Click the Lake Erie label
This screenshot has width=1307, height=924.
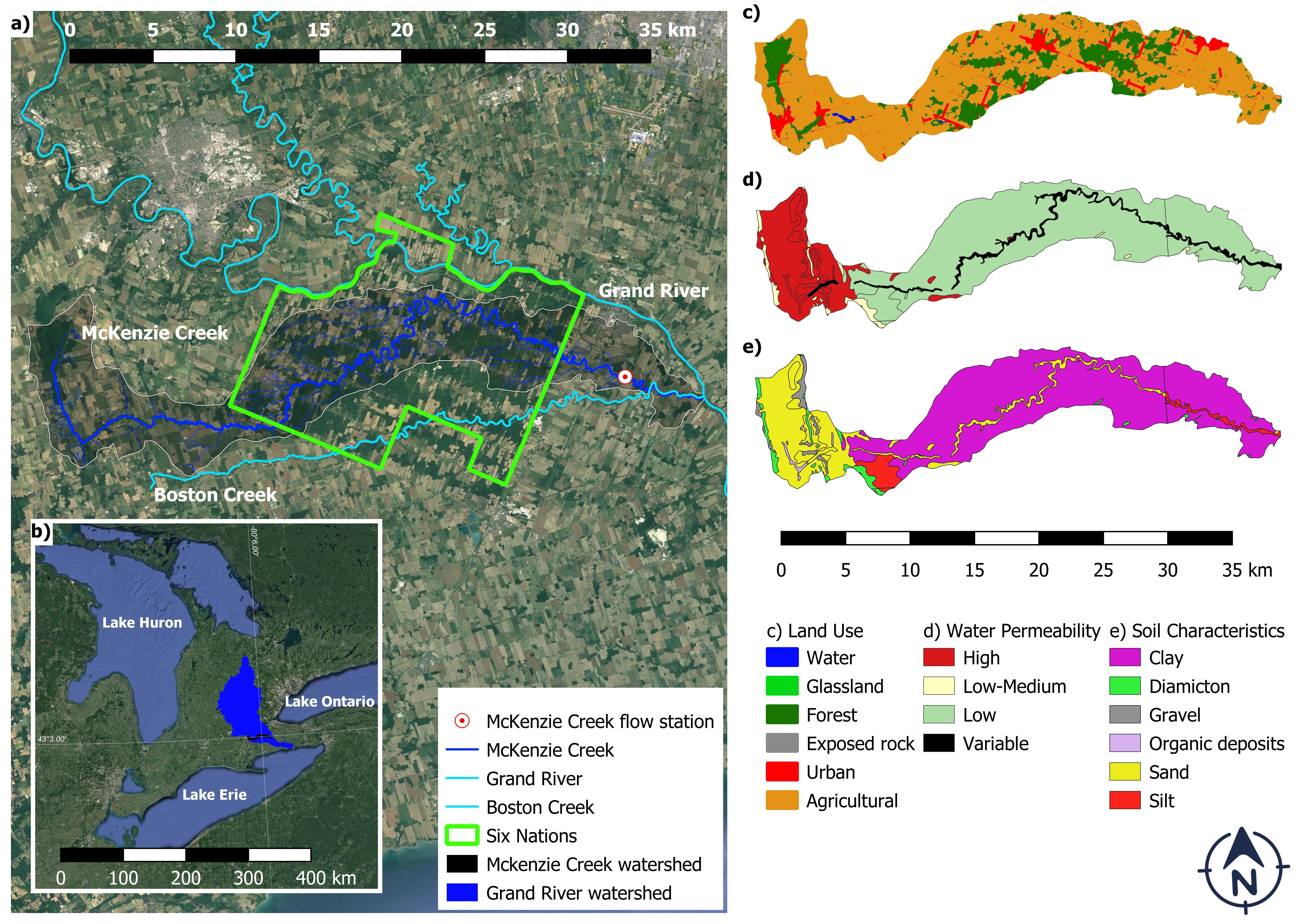point(215,795)
